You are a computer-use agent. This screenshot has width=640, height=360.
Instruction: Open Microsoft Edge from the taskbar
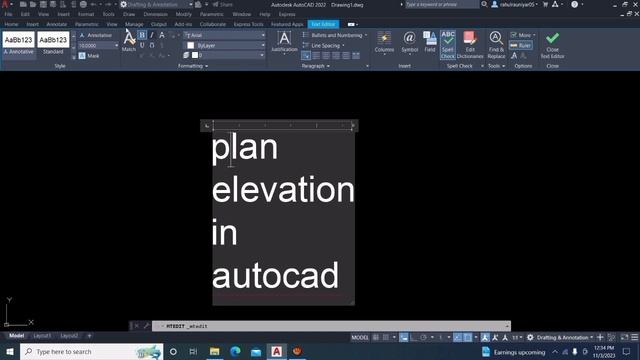tap(235, 351)
